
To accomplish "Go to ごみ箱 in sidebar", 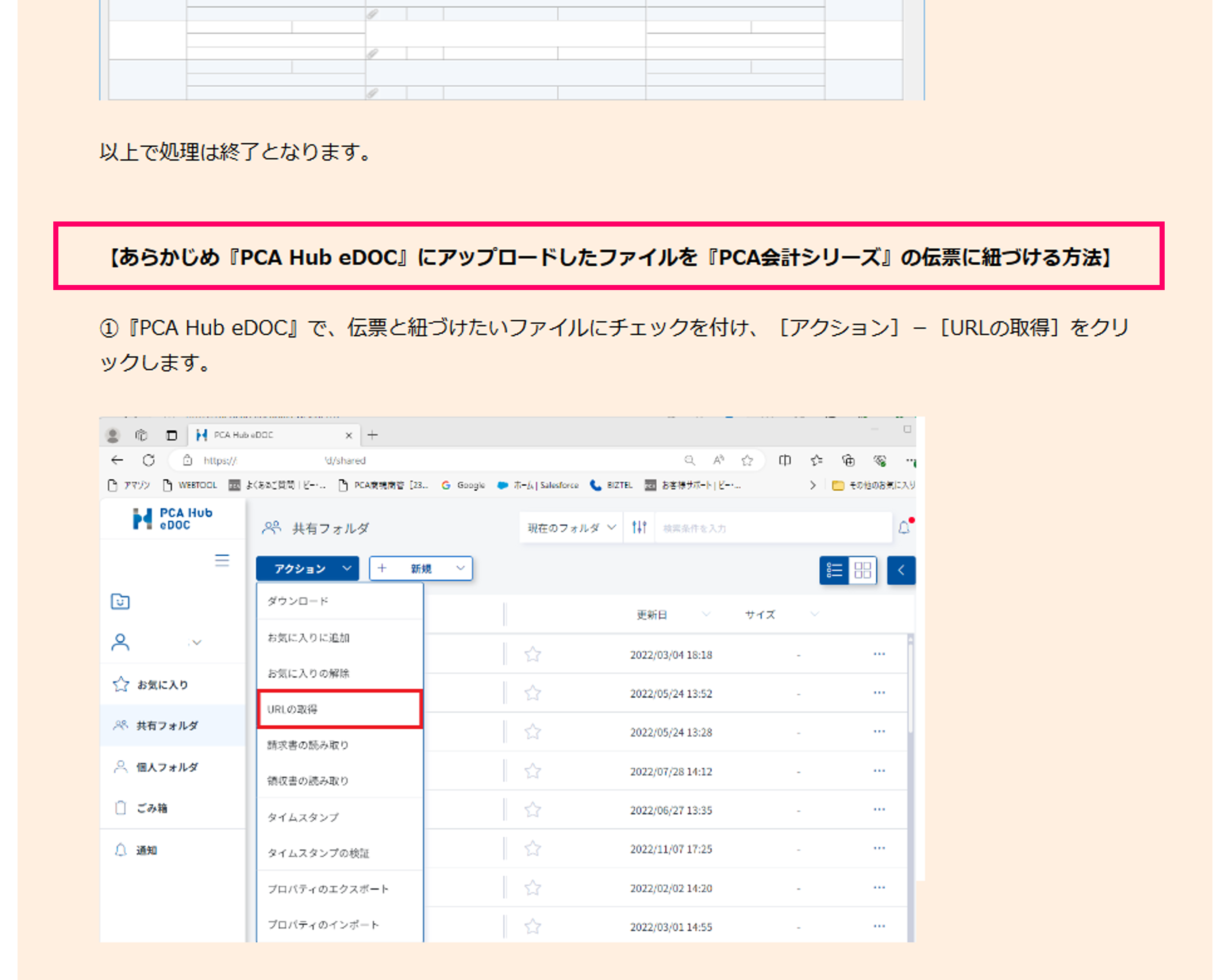I will [x=151, y=808].
